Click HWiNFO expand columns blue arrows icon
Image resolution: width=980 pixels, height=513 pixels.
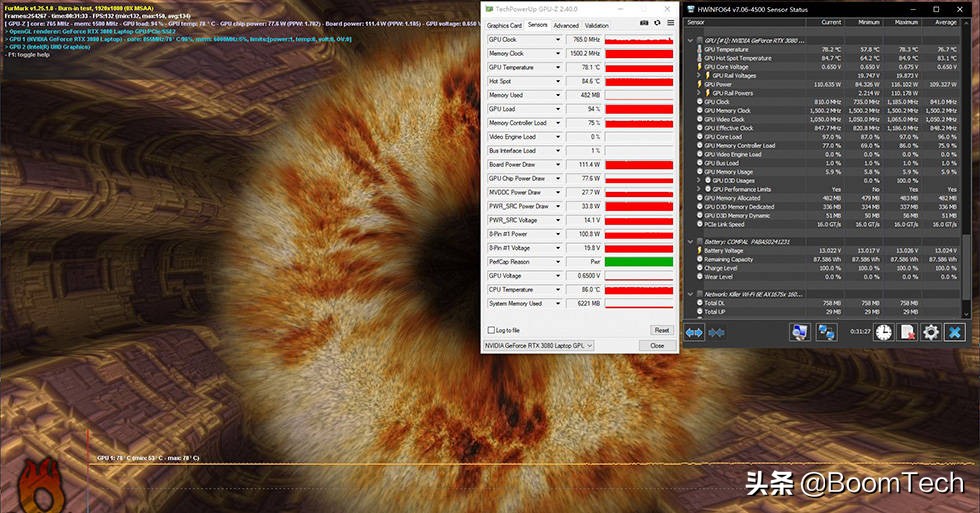click(x=695, y=332)
